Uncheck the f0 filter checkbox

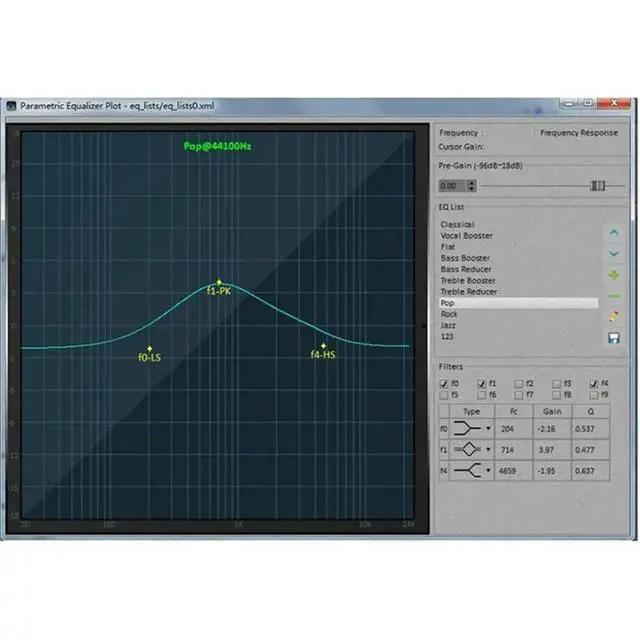click(x=444, y=383)
